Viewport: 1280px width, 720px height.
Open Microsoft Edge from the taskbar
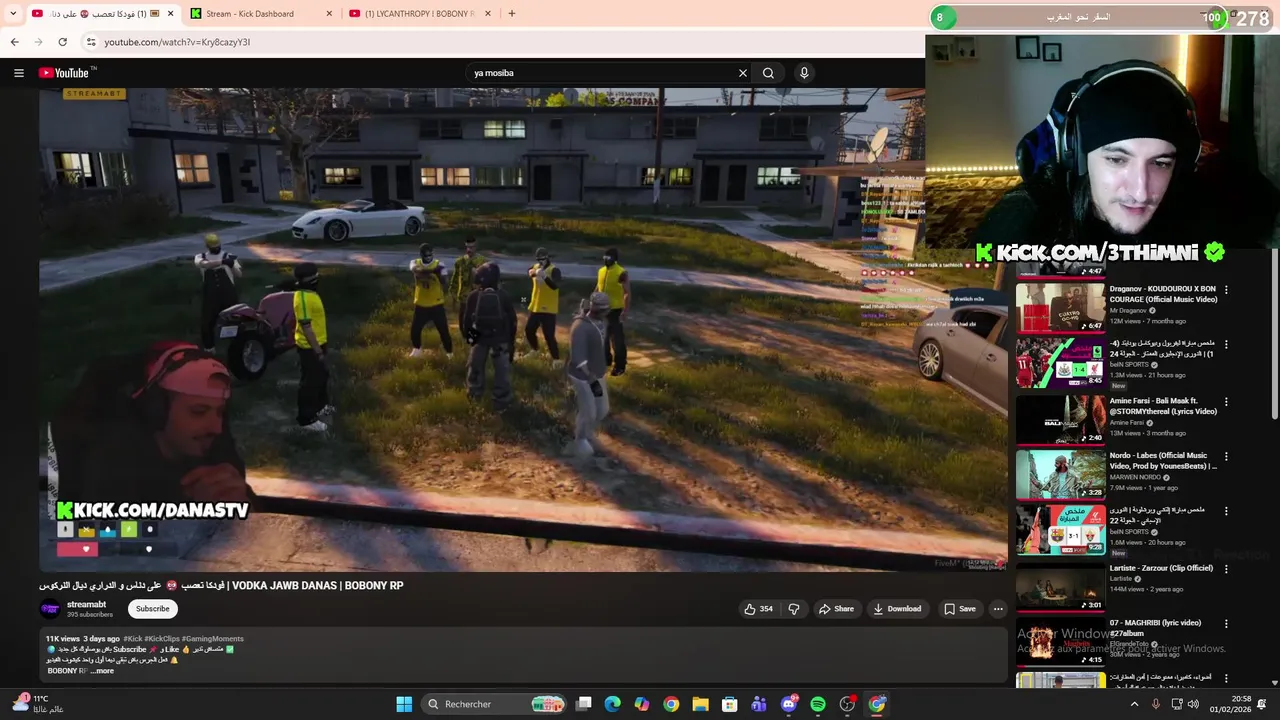613,704
